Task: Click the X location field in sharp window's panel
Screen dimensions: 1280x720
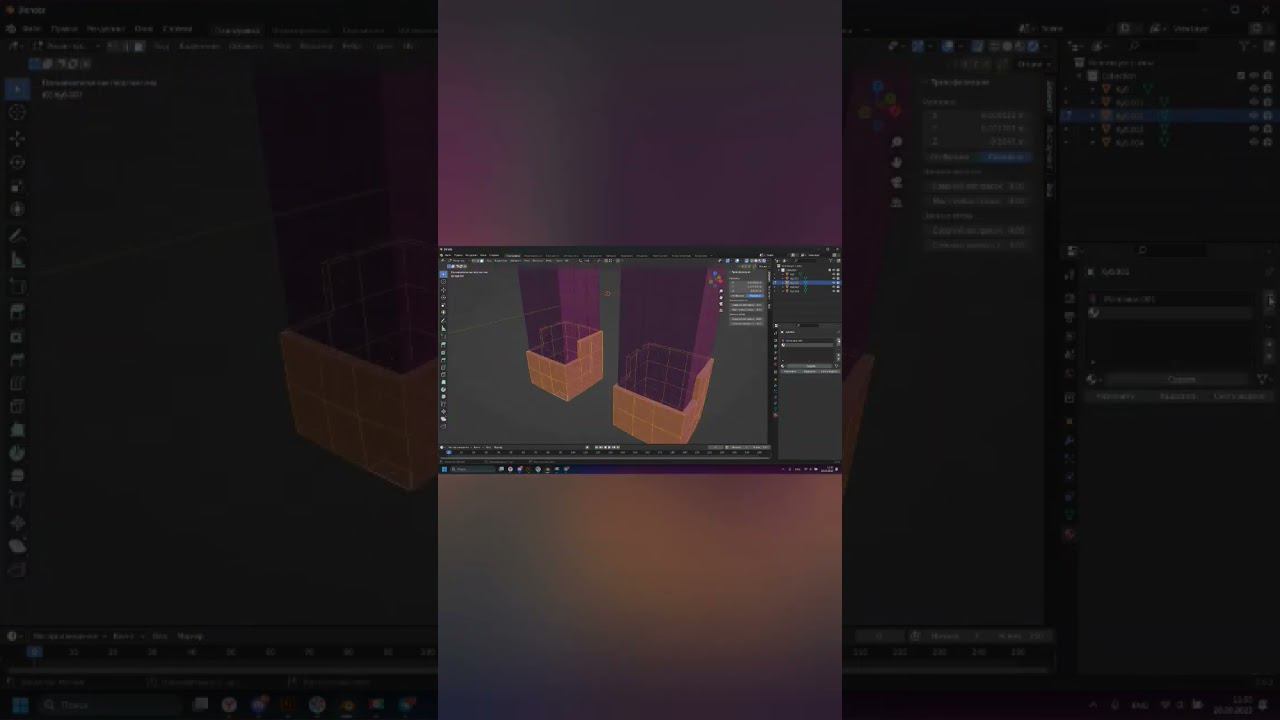Action: tap(746, 283)
